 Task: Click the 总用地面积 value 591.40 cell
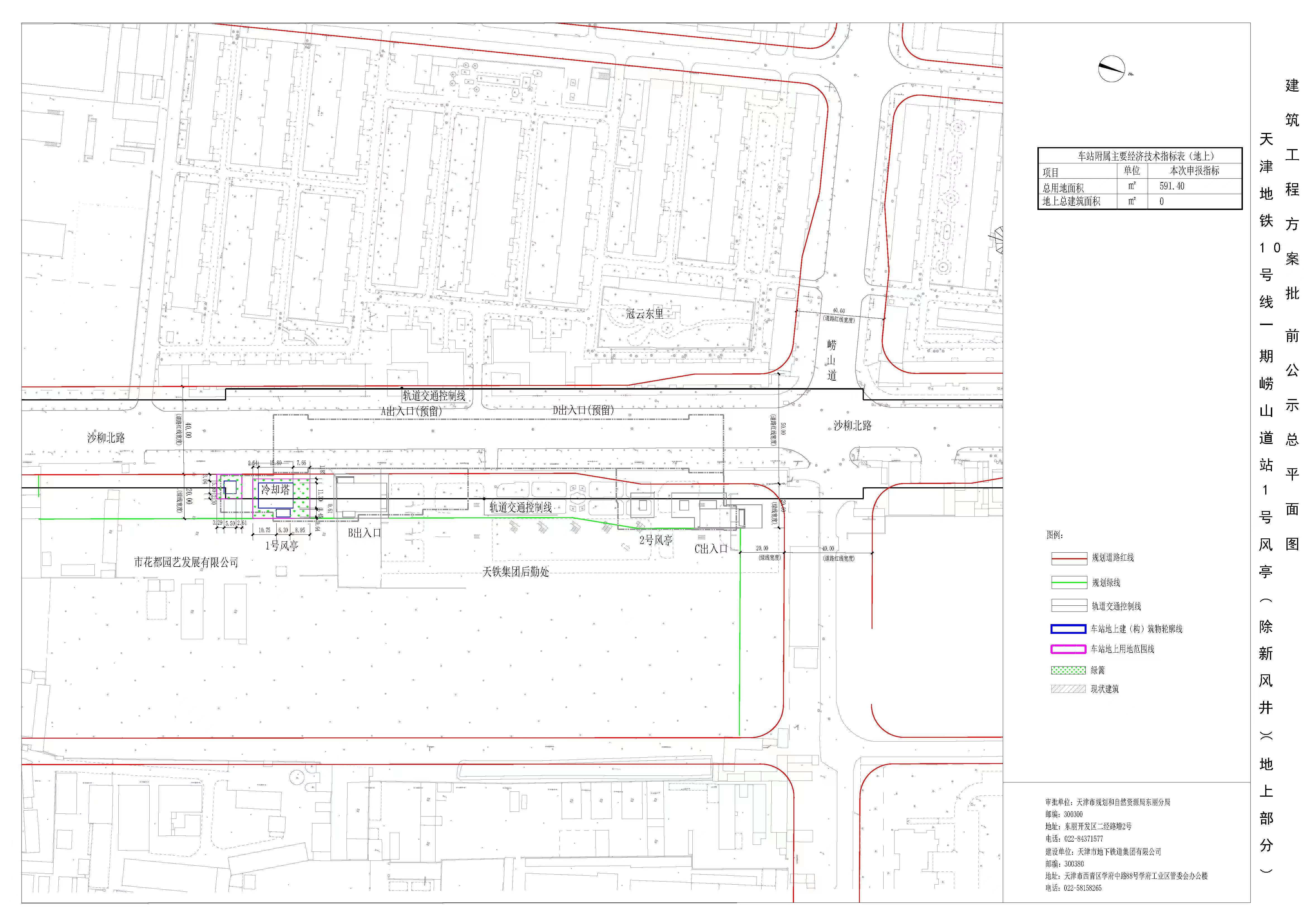click(x=1172, y=187)
